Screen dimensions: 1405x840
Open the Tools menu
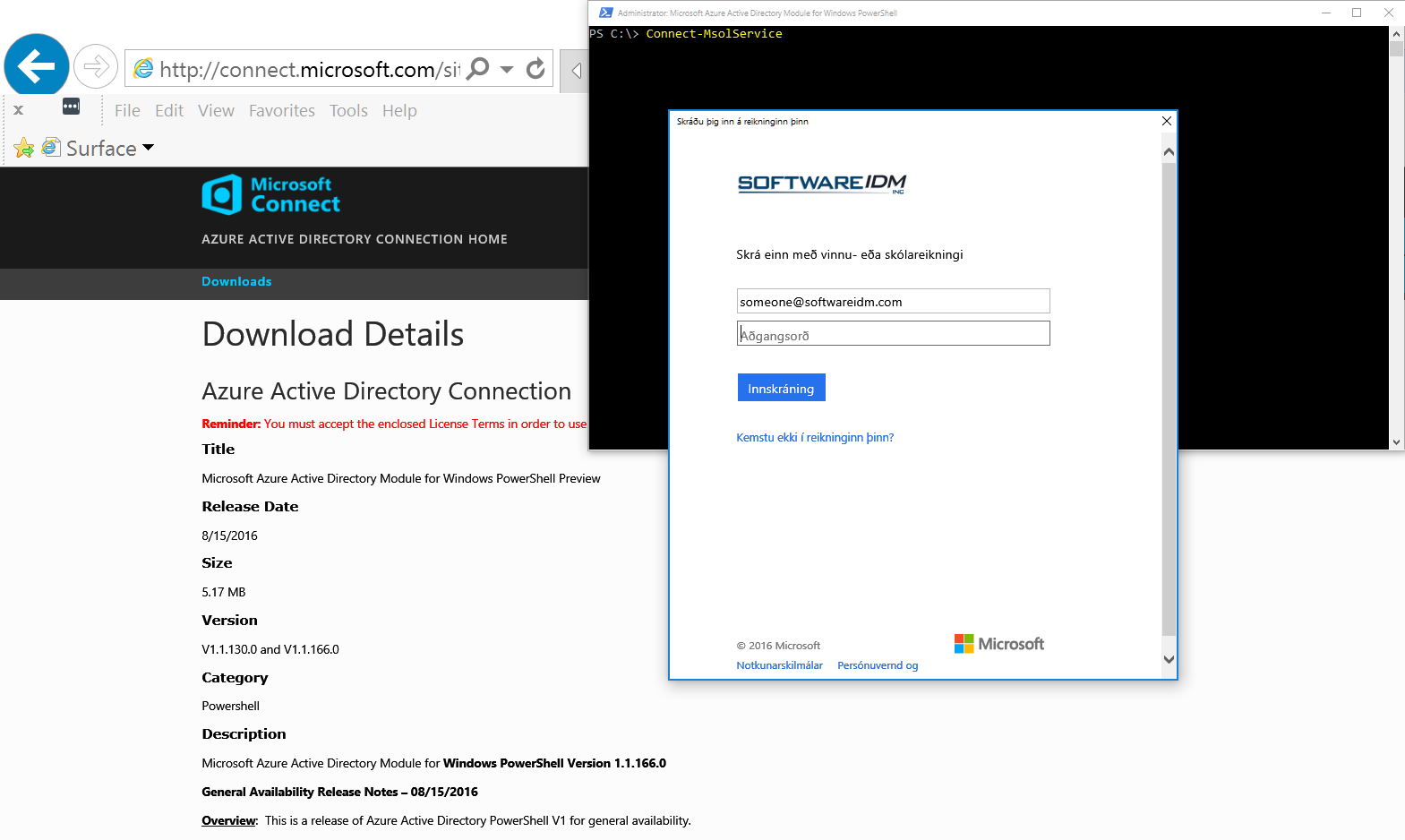(348, 110)
